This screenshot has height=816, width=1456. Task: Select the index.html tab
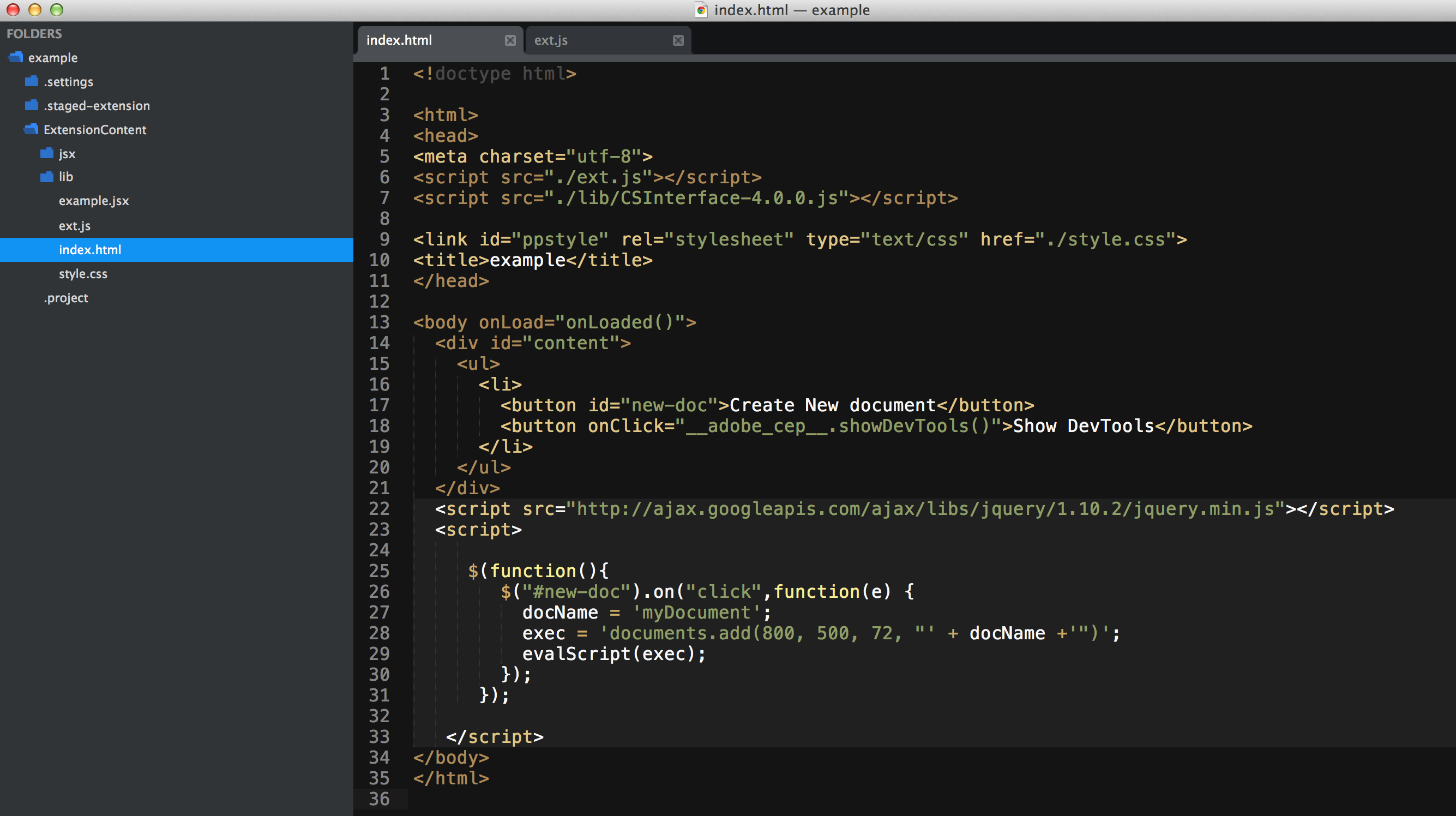click(399, 40)
